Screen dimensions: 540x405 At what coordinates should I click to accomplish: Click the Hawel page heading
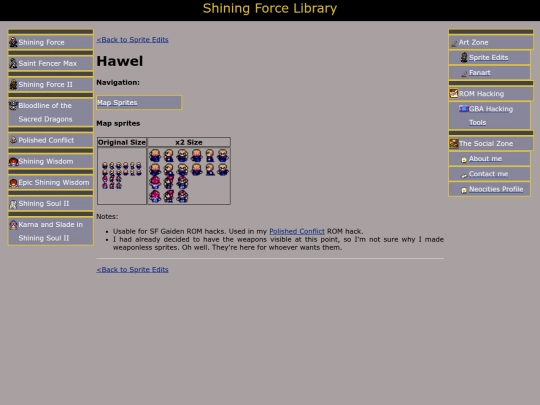[x=120, y=61]
